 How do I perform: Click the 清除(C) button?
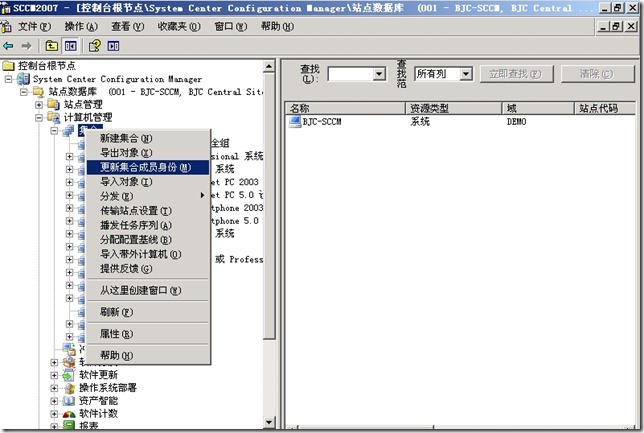(x=597, y=74)
